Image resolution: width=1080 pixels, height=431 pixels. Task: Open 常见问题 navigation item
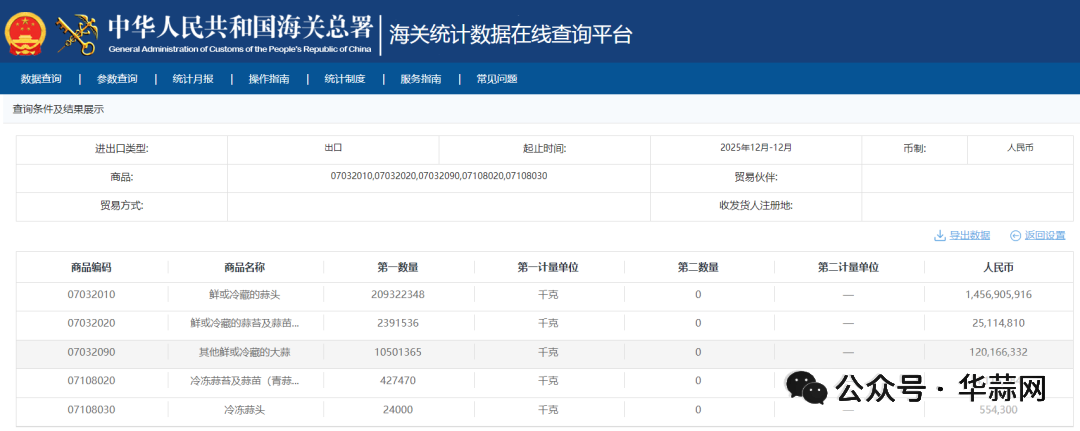coord(497,79)
